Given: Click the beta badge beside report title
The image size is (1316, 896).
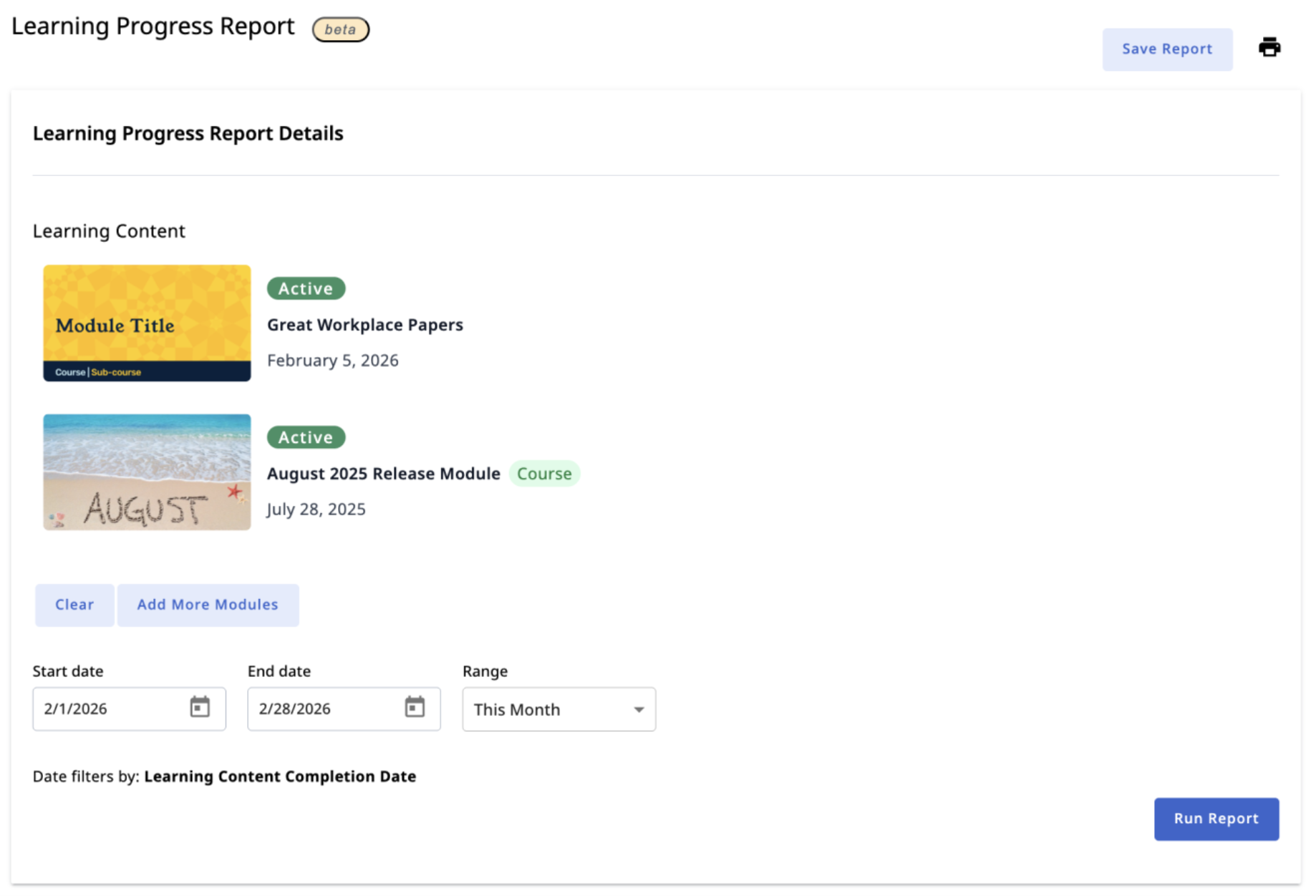Looking at the screenshot, I should point(340,29).
